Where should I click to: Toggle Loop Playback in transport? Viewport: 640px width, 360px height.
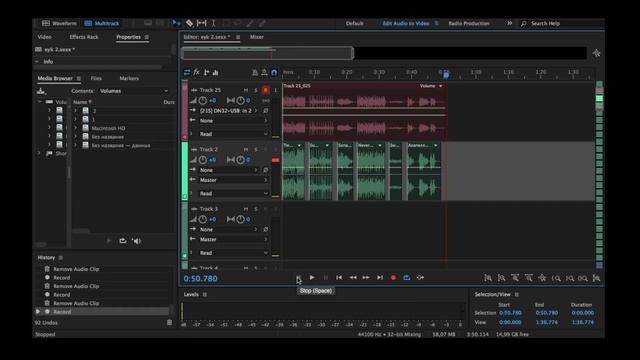click(x=407, y=278)
